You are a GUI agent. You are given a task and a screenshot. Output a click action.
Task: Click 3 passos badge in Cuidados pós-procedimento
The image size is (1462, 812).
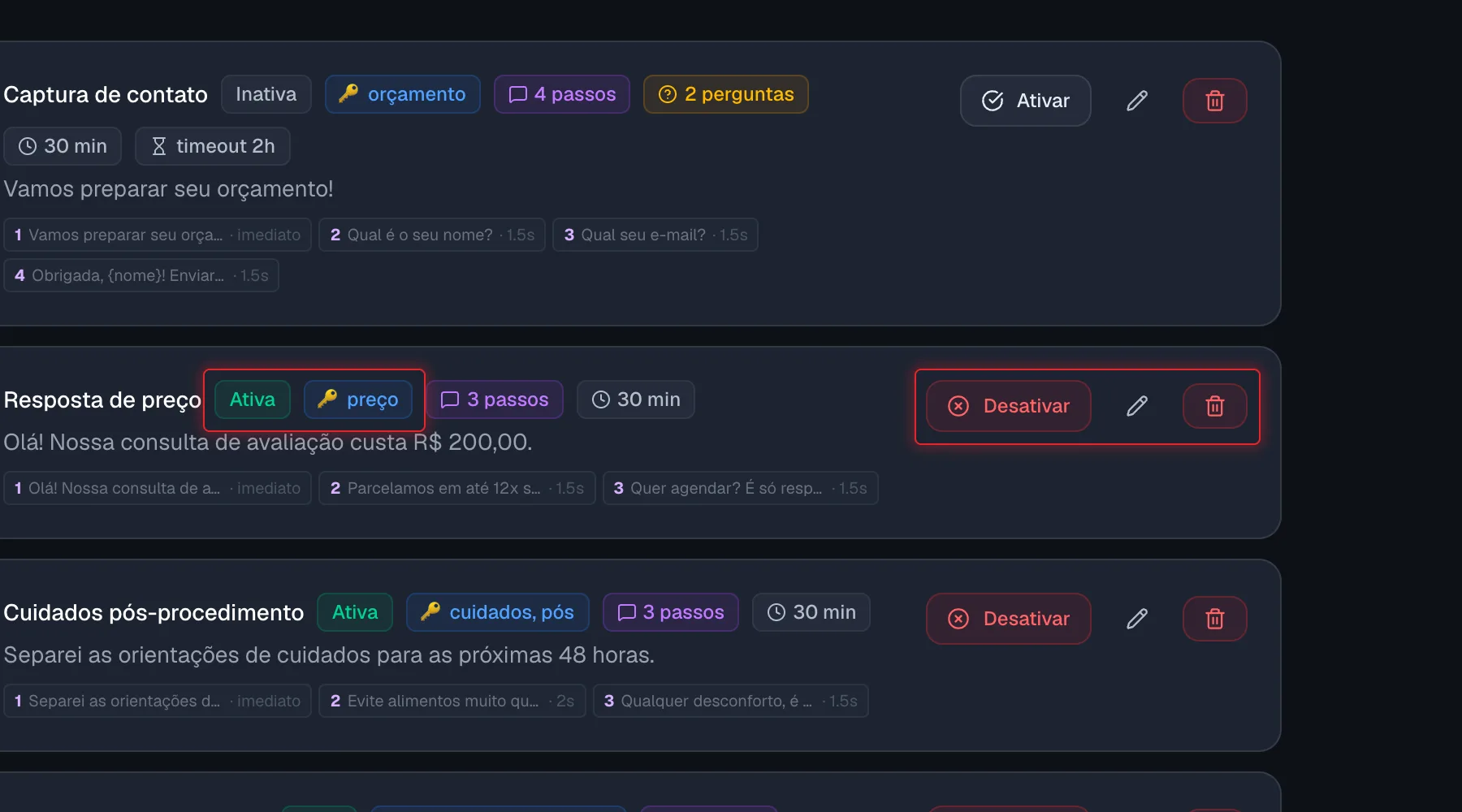click(x=671, y=612)
